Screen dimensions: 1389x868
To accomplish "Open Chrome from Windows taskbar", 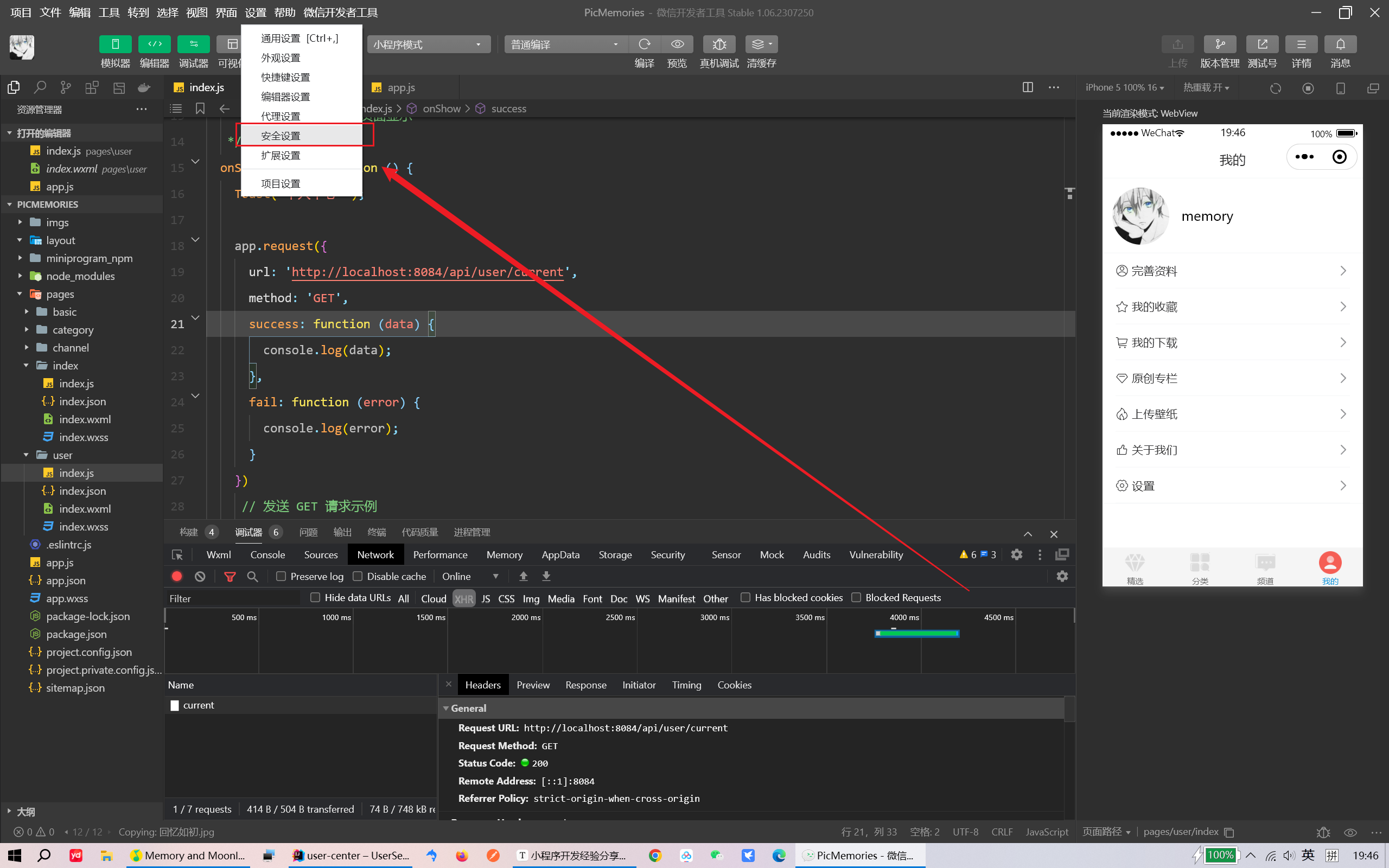I will (x=654, y=856).
